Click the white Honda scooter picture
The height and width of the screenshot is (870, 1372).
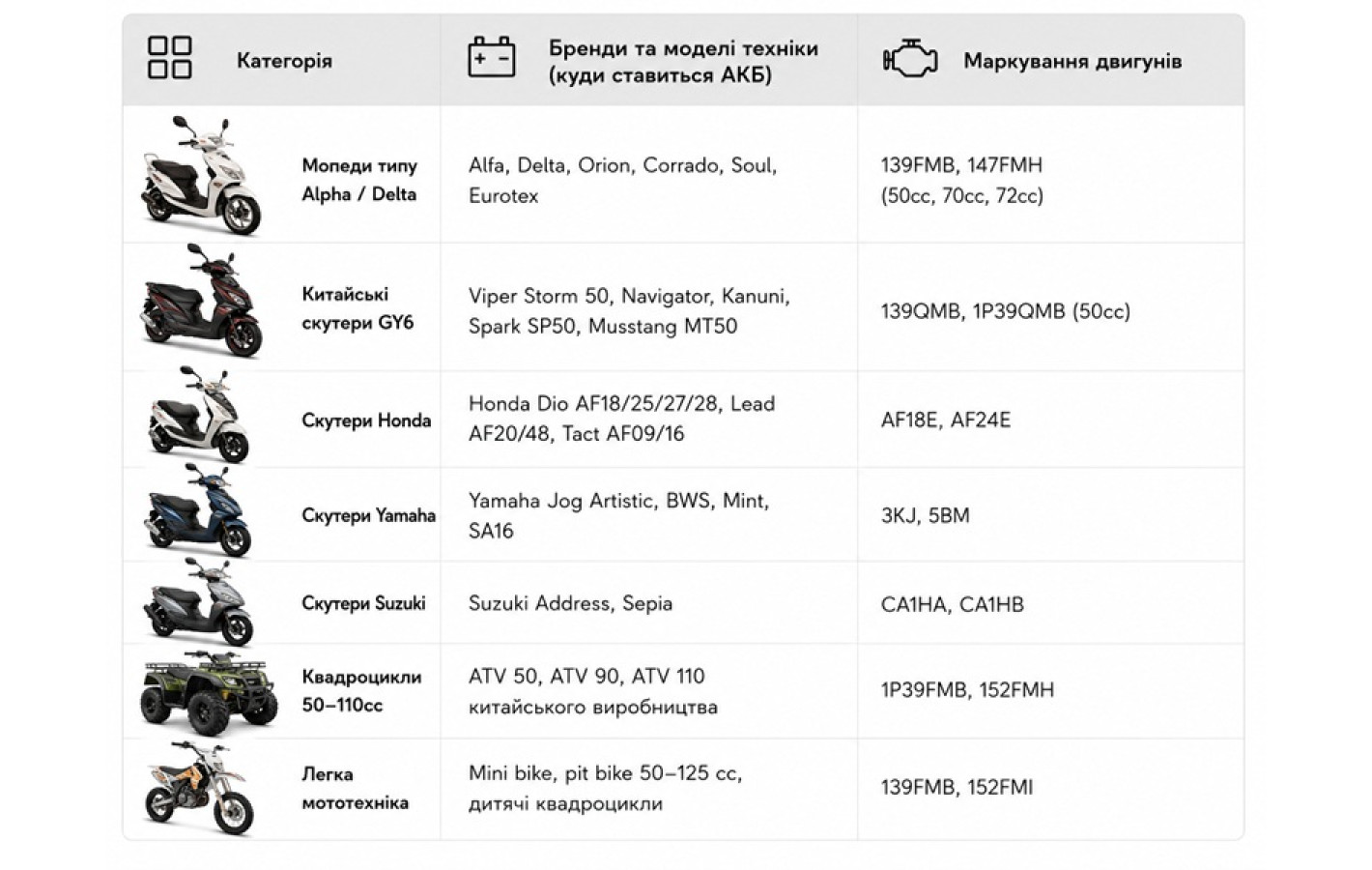[198, 416]
